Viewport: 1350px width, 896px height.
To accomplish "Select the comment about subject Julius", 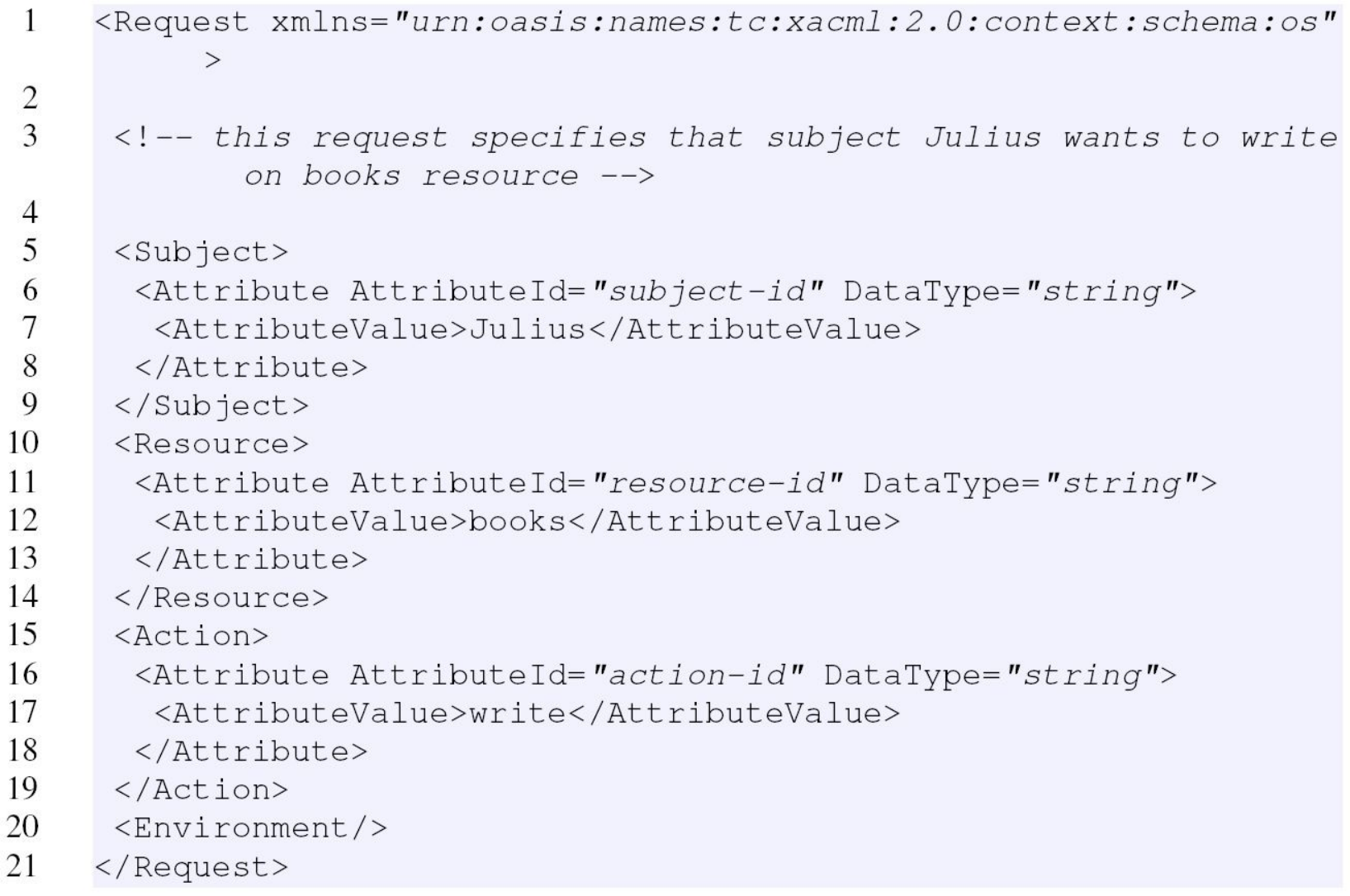I will click(x=725, y=156).
